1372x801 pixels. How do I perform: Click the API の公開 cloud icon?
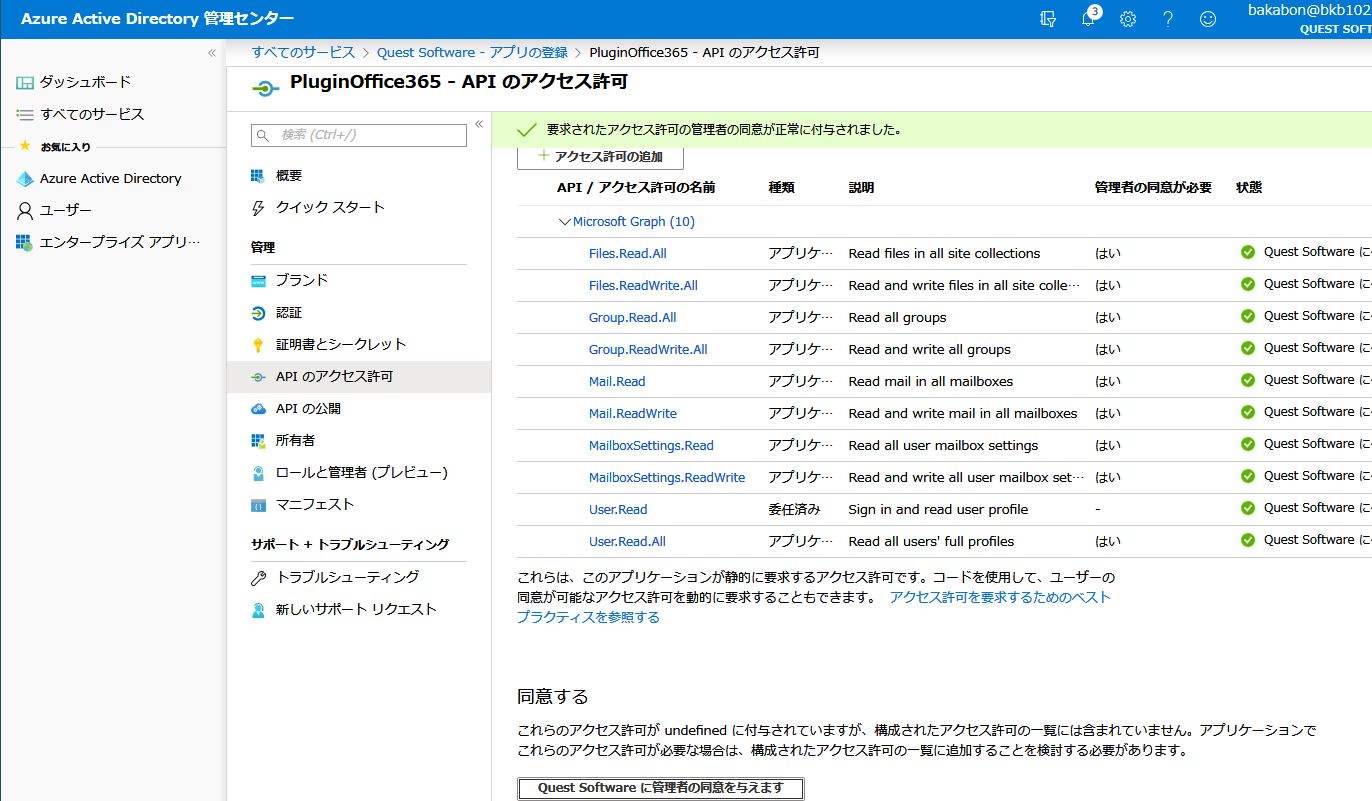258,408
